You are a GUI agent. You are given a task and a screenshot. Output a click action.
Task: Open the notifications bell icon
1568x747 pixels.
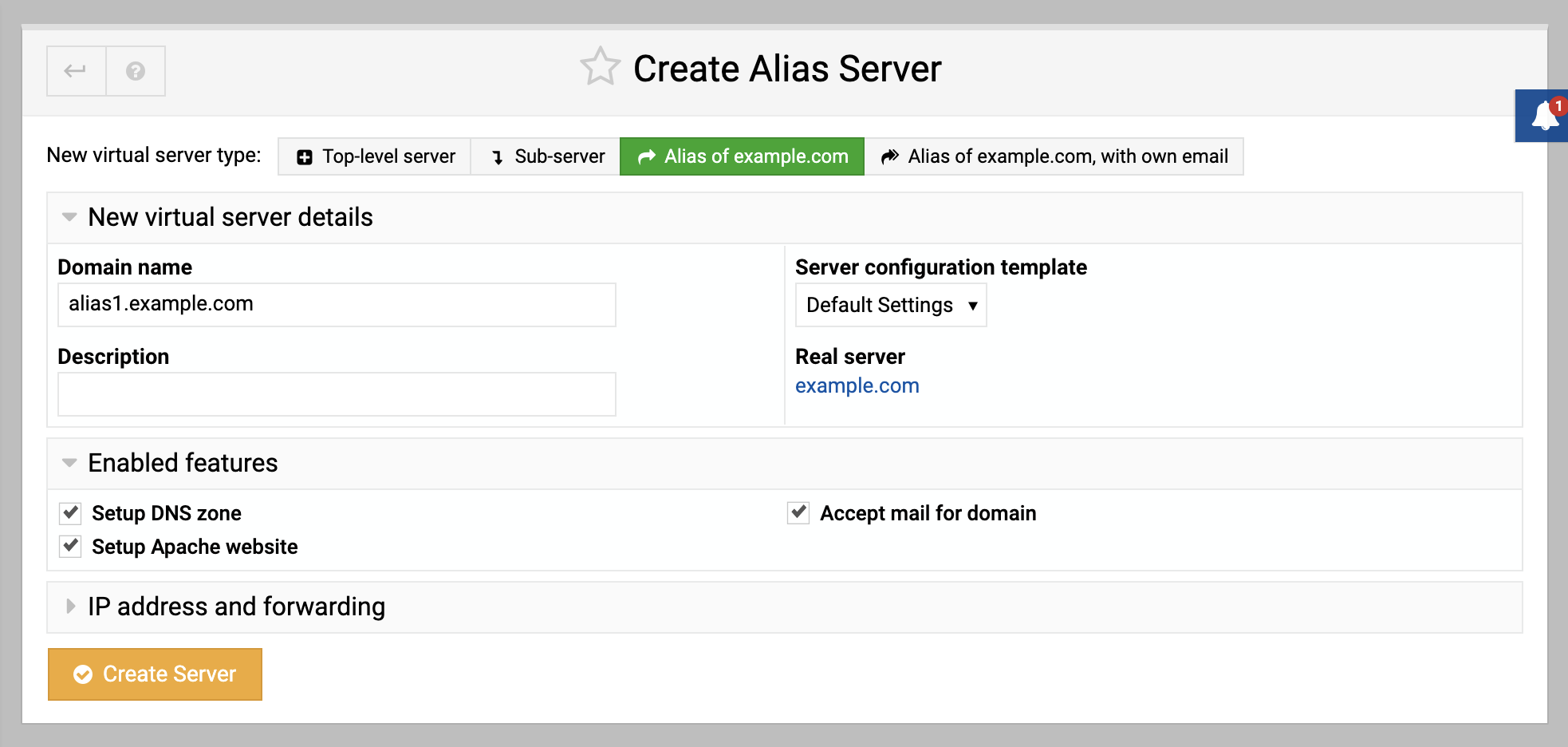click(x=1545, y=117)
